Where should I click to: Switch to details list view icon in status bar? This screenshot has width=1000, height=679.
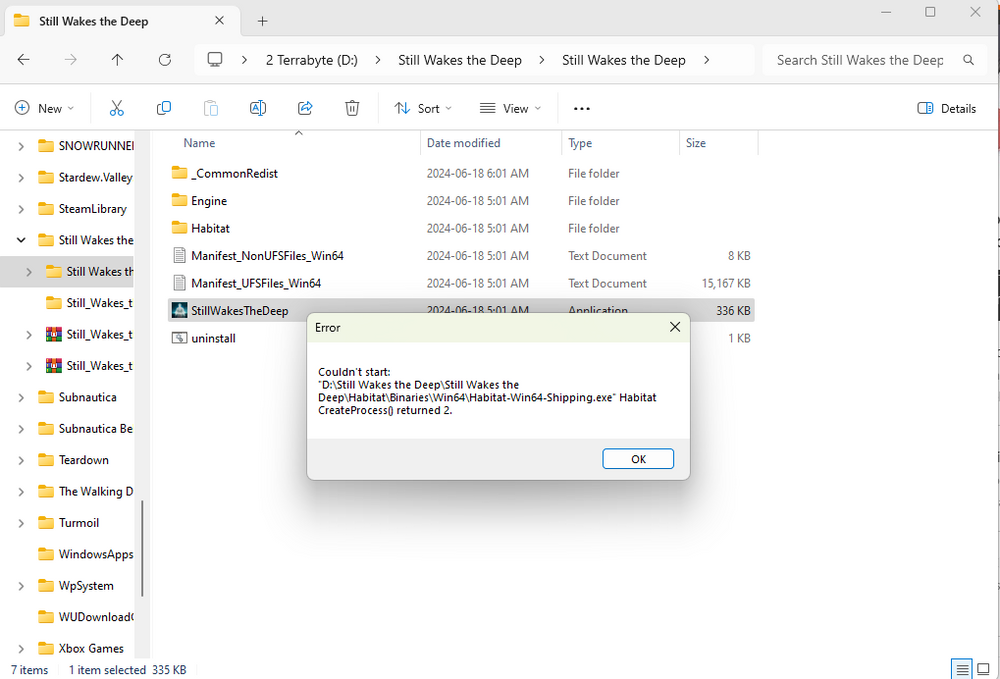[x=962, y=669]
